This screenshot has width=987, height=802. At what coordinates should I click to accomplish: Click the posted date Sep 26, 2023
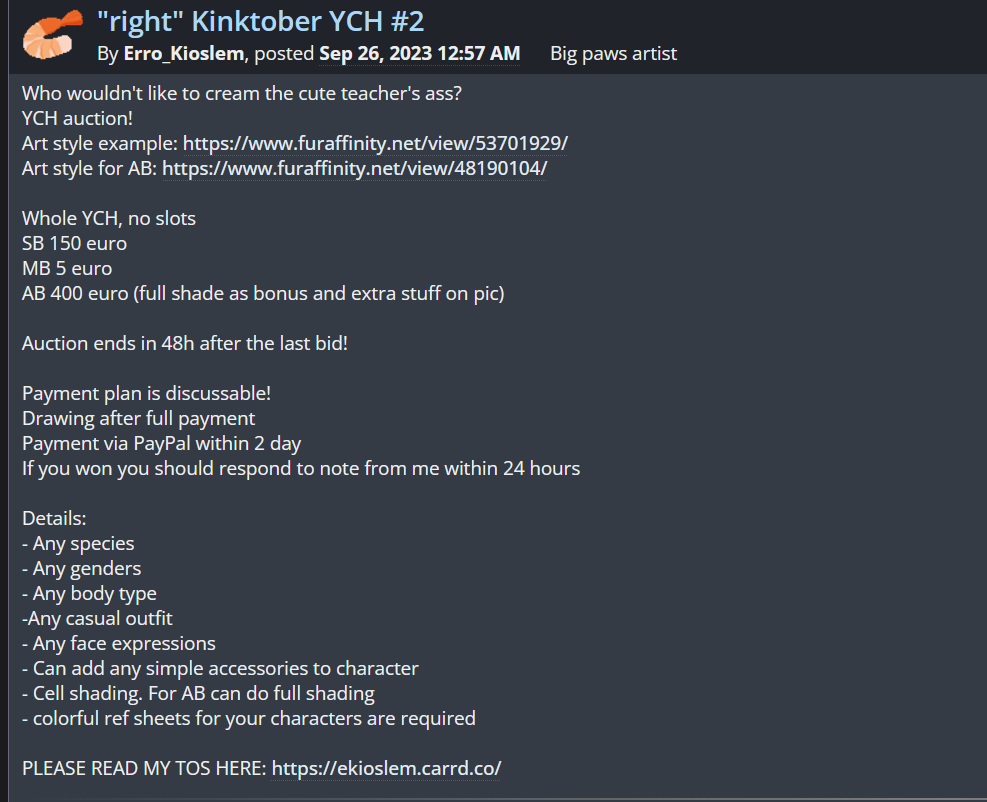pos(419,53)
